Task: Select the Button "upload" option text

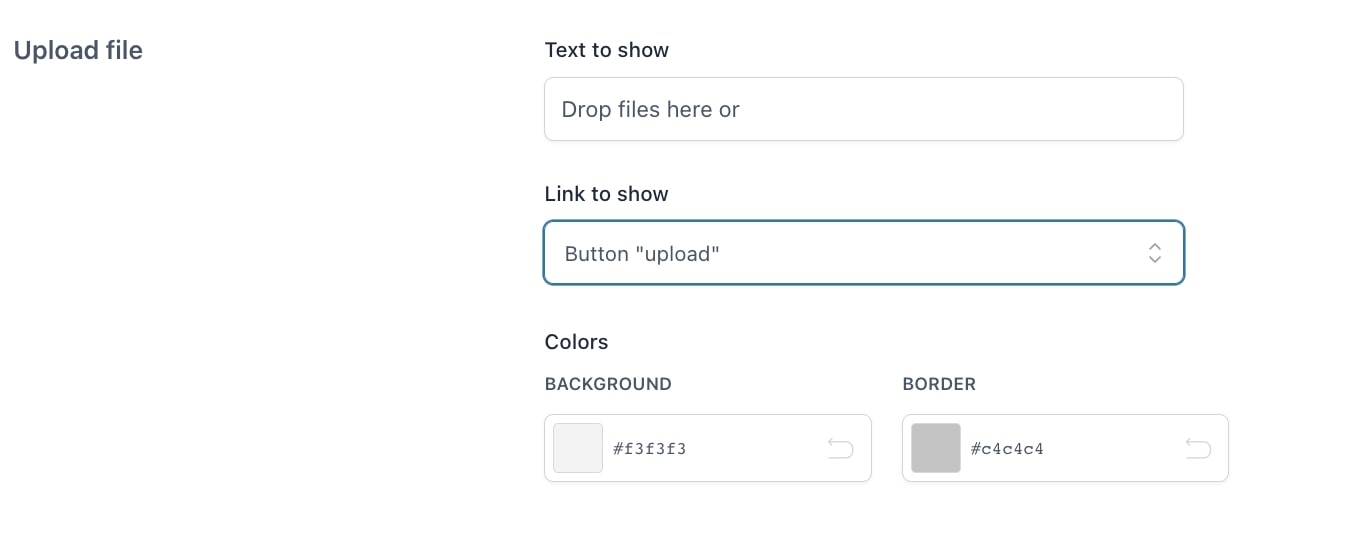Action: pos(642,254)
